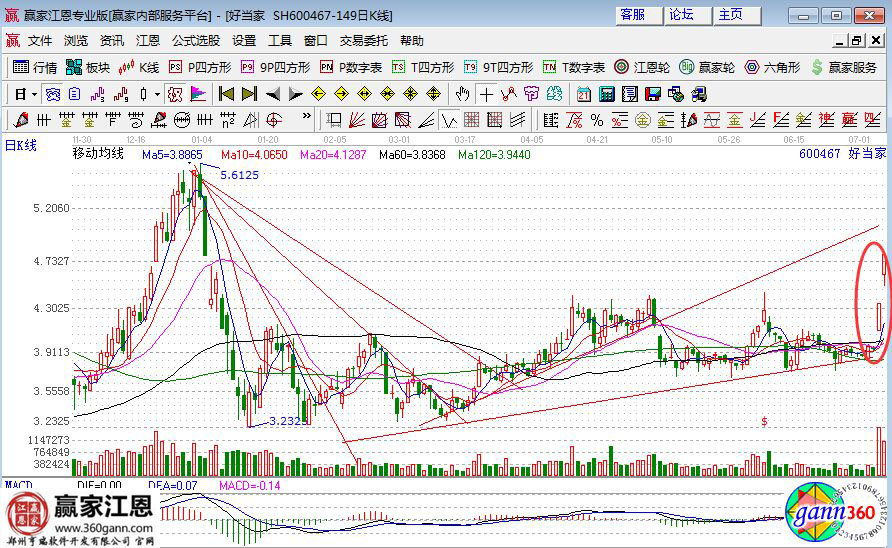Viewport: 892px width, 548px height.
Task: Click the hand pan tool icon
Action: pos(462,94)
